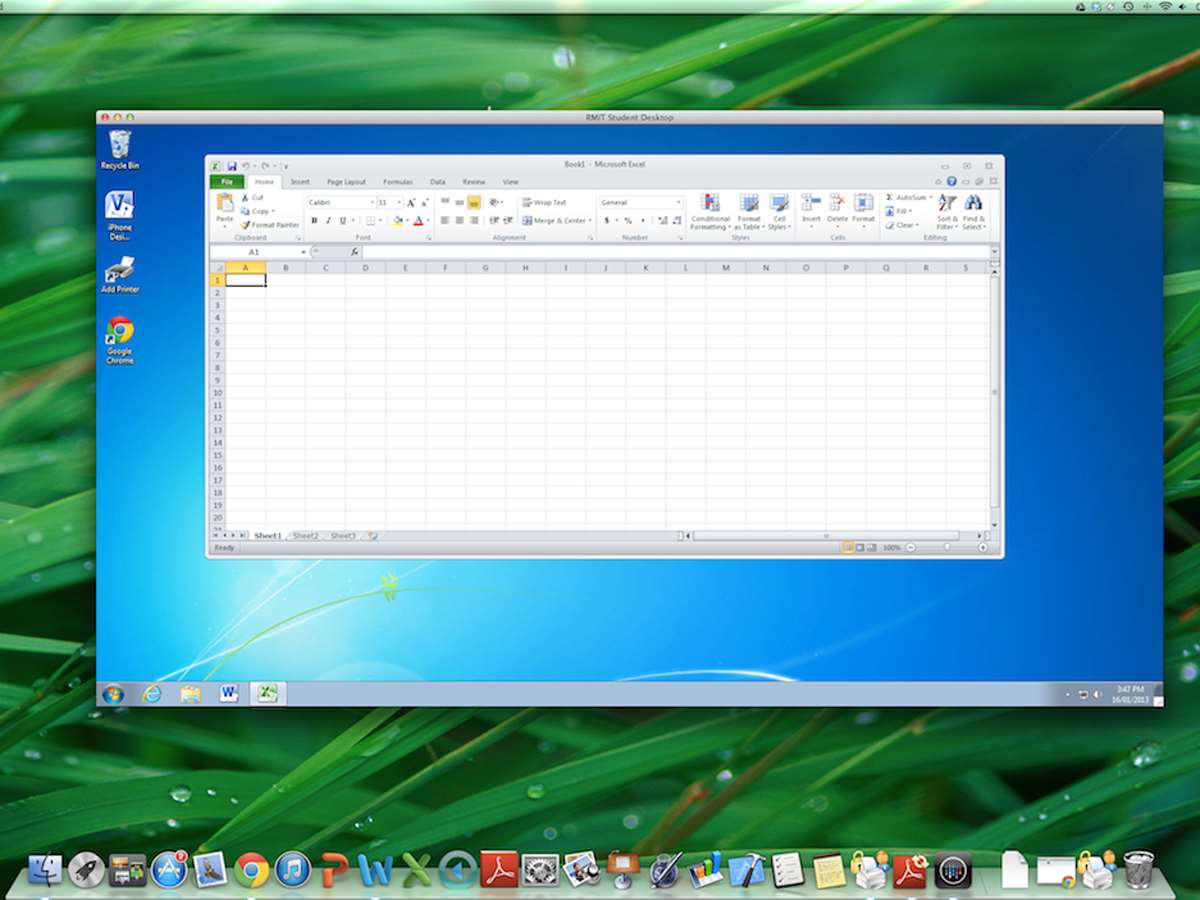Switch to the Data ribbon tab

(x=438, y=182)
